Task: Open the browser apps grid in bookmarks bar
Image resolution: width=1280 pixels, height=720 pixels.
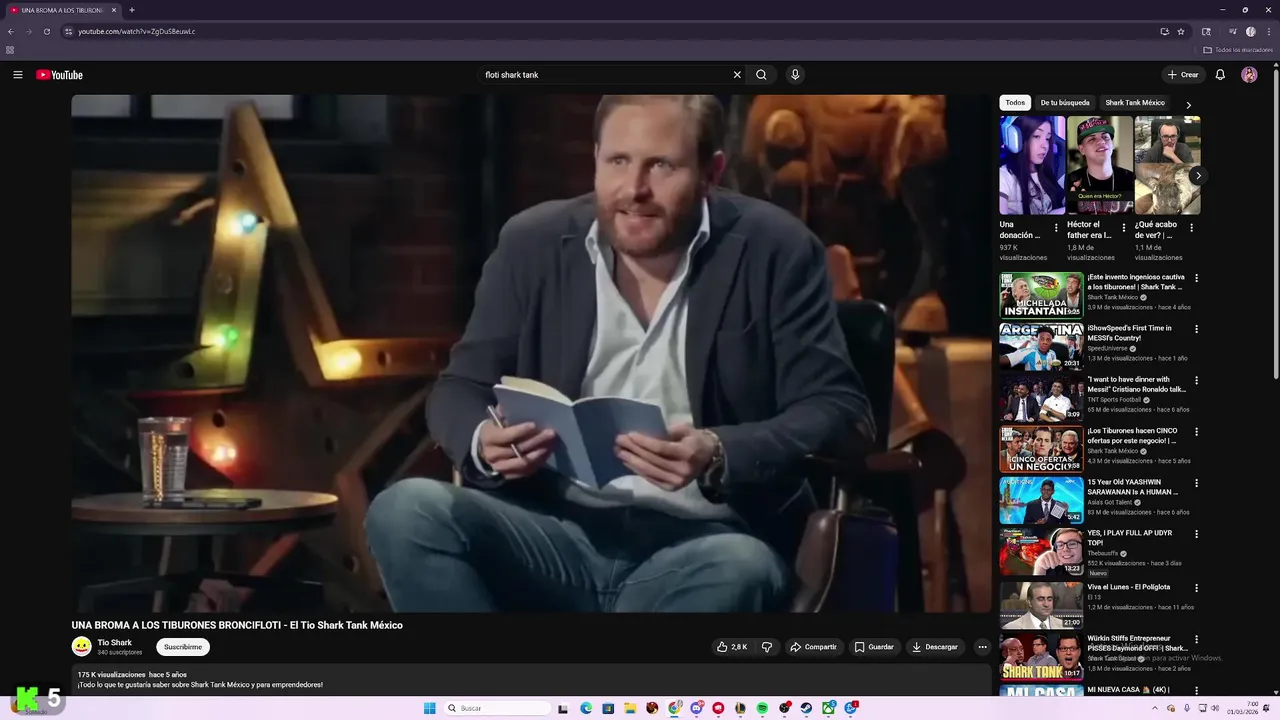Action: [10, 49]
